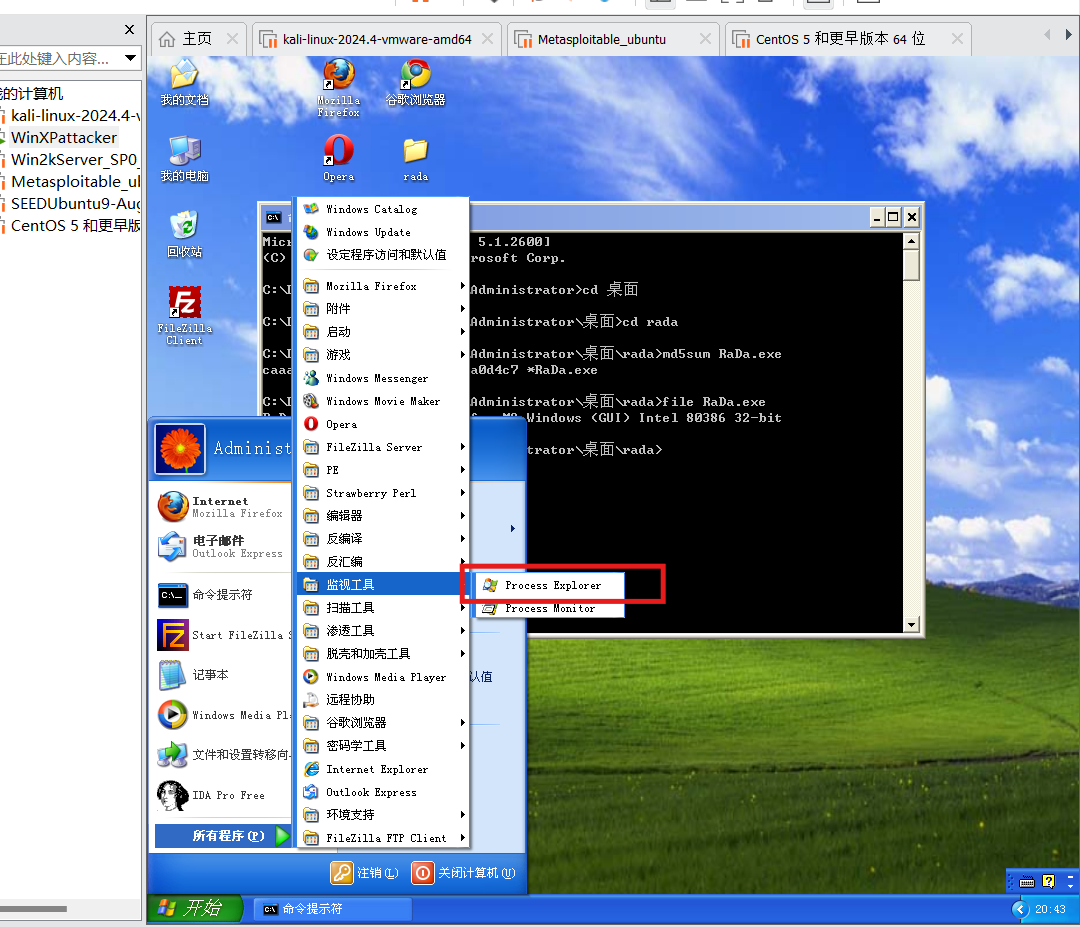This screenshot has width=1080, height=927.
Task: Open the FileZilla Client desktop icon
Action: [184, 315]
